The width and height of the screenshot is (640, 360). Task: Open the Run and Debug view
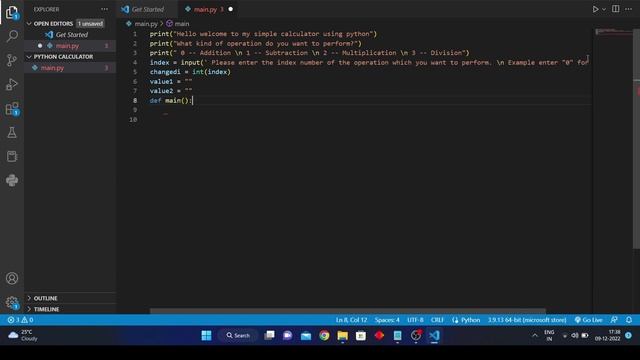12,84
